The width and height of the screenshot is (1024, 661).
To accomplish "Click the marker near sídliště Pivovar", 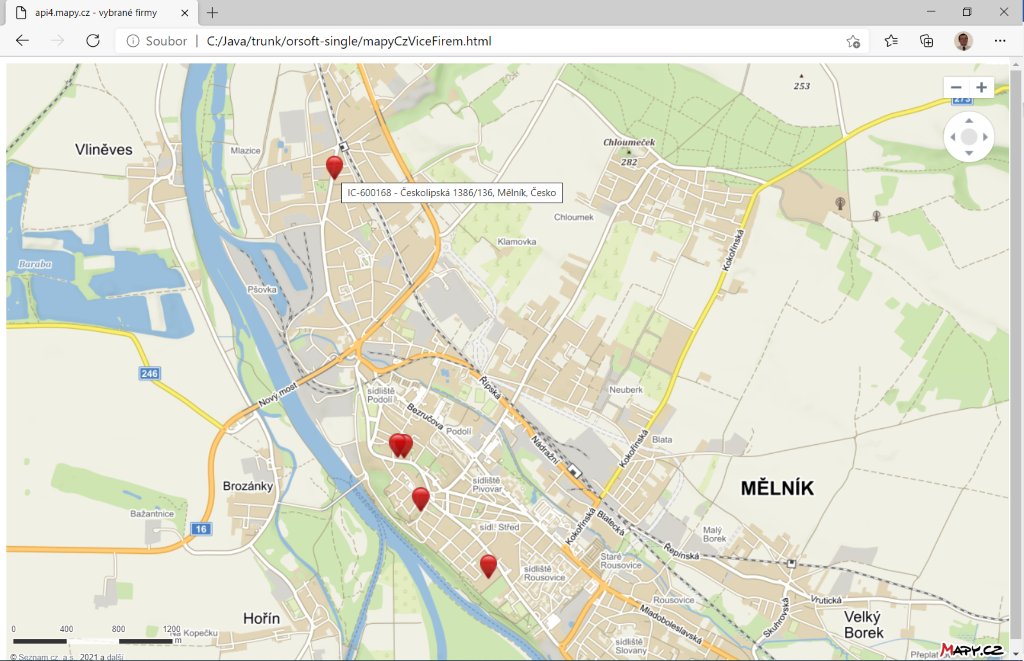I will pyautogui.click(x=421, y=497).
